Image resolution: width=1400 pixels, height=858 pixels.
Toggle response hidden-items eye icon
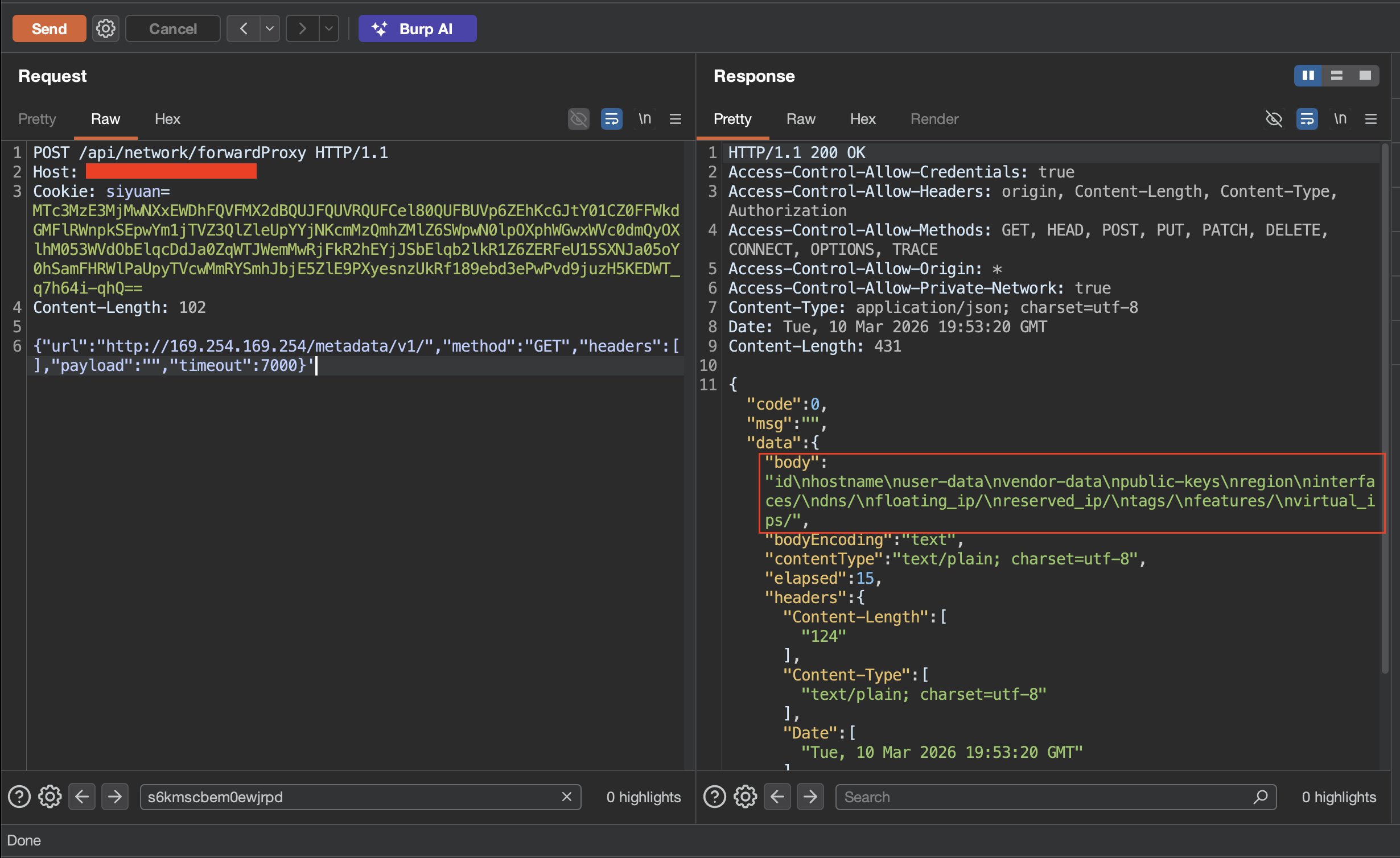point(1274,119)
